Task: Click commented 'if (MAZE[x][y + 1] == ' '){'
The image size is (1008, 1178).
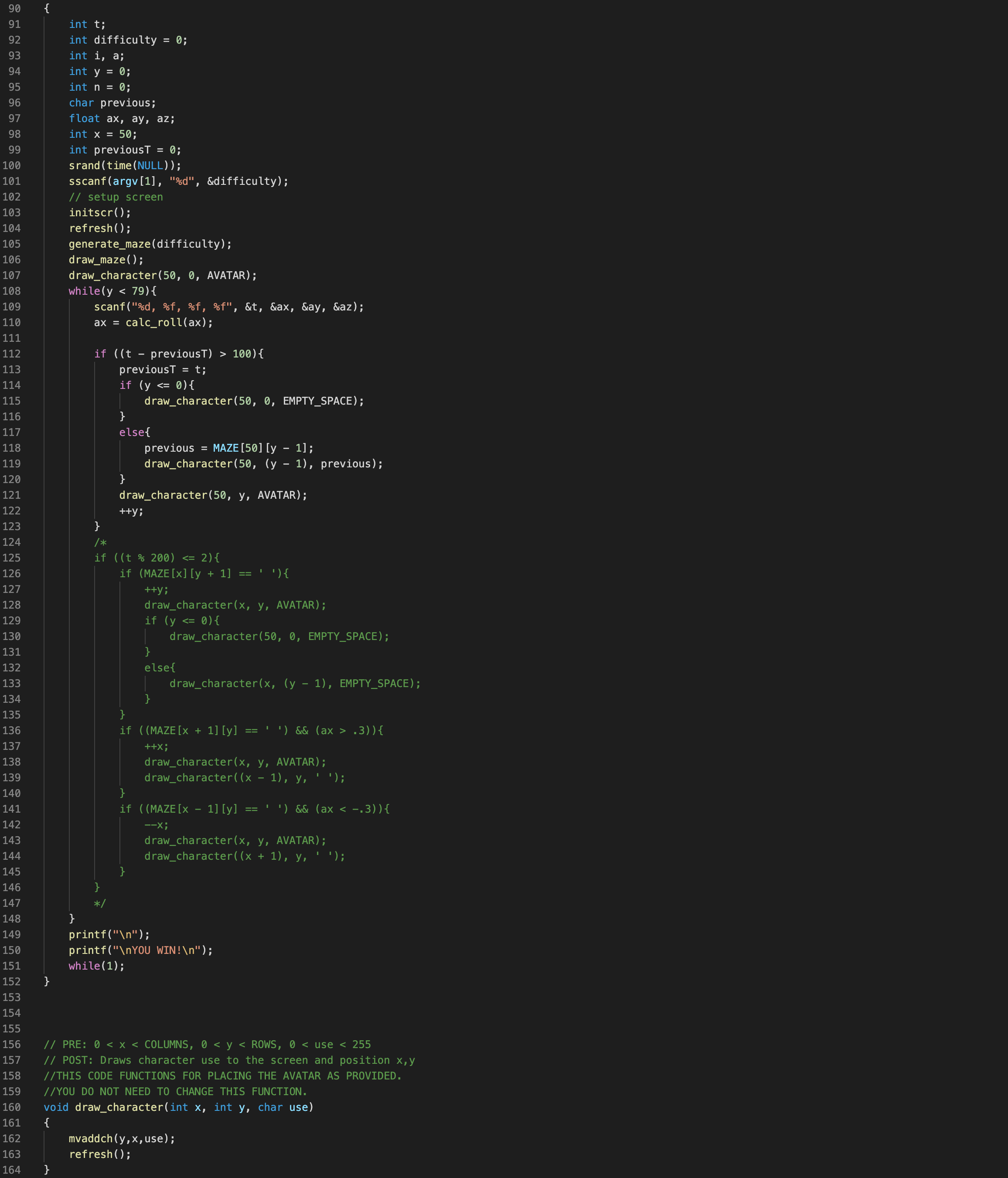Action: (x=204, y=574)
